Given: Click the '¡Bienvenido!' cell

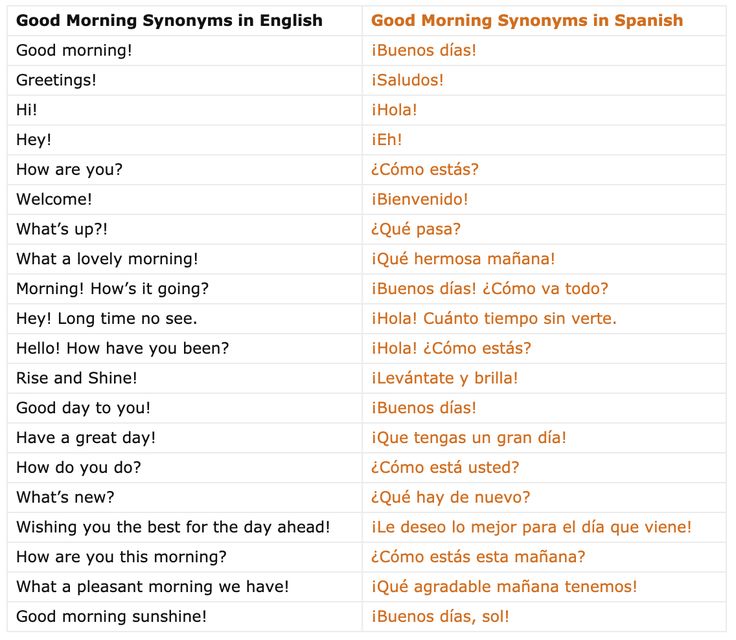Looking at the screenshot, I should [x=419, y=199].
